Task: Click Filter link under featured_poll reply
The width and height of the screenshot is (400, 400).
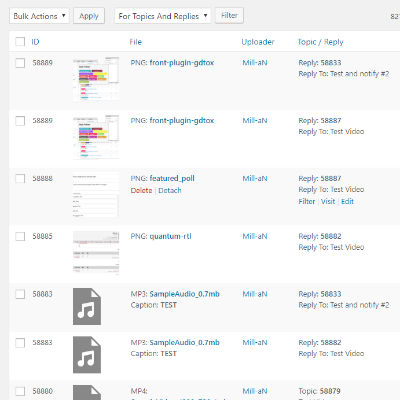Action: [x=307, y=201]
